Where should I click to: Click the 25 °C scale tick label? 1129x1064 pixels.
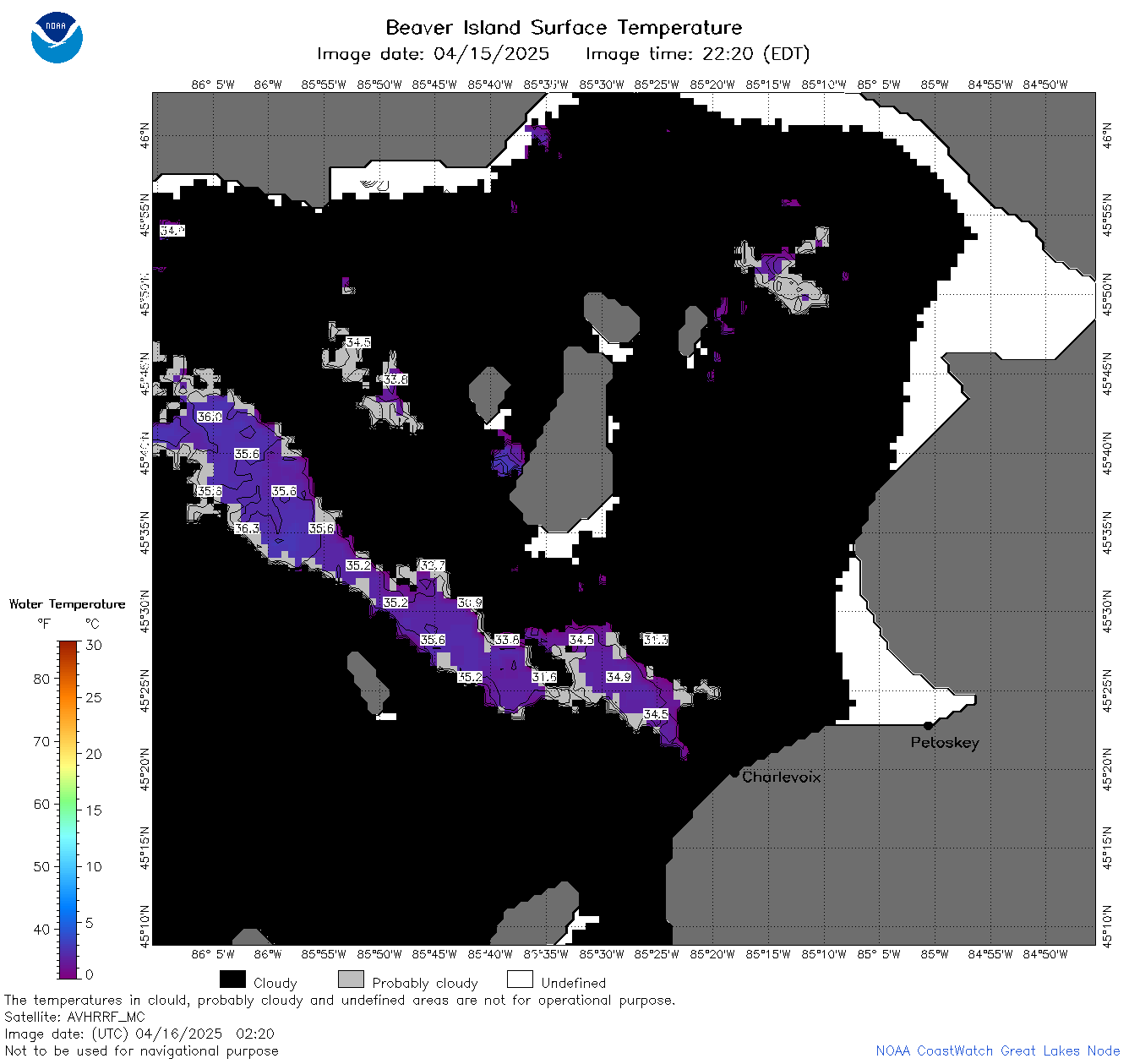(94, 697)
